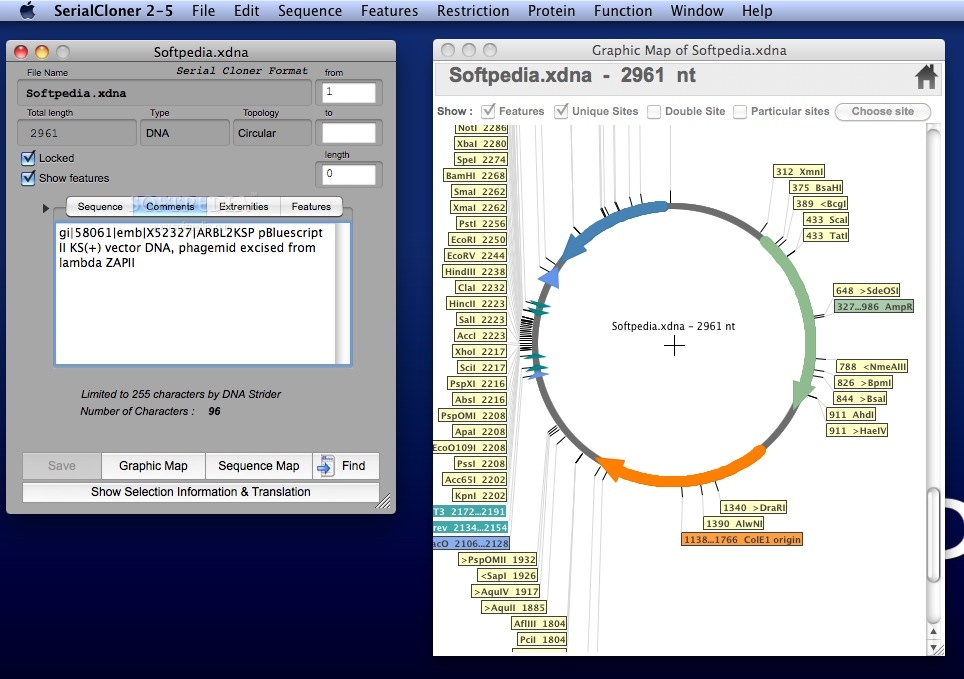This screenshot has width=964, height=679.
Task: Open the Sequence menu
Action: coord(310,10)
